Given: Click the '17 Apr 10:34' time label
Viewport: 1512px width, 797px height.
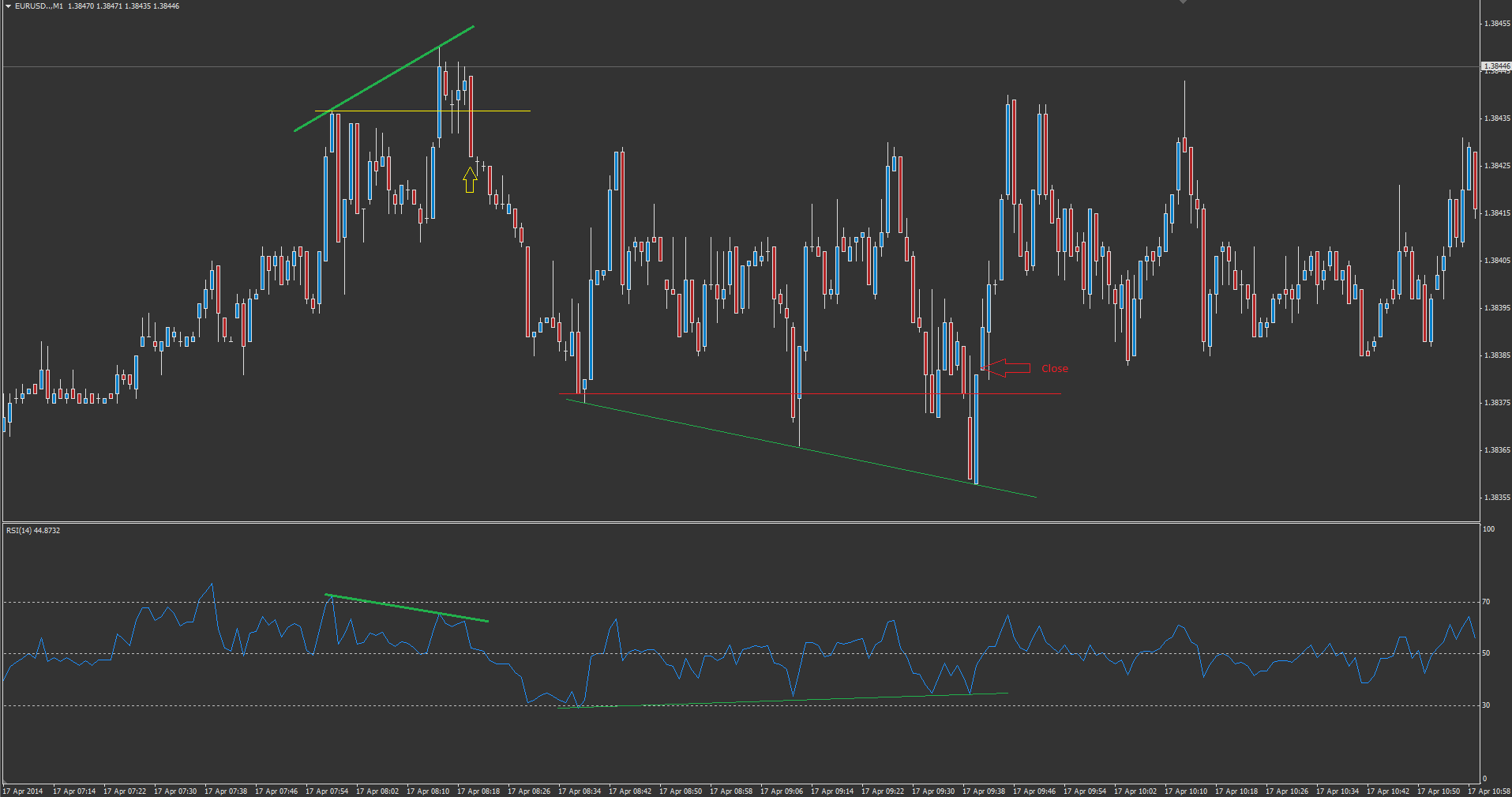Looking at the screenshot, I should coord(1338,791).
